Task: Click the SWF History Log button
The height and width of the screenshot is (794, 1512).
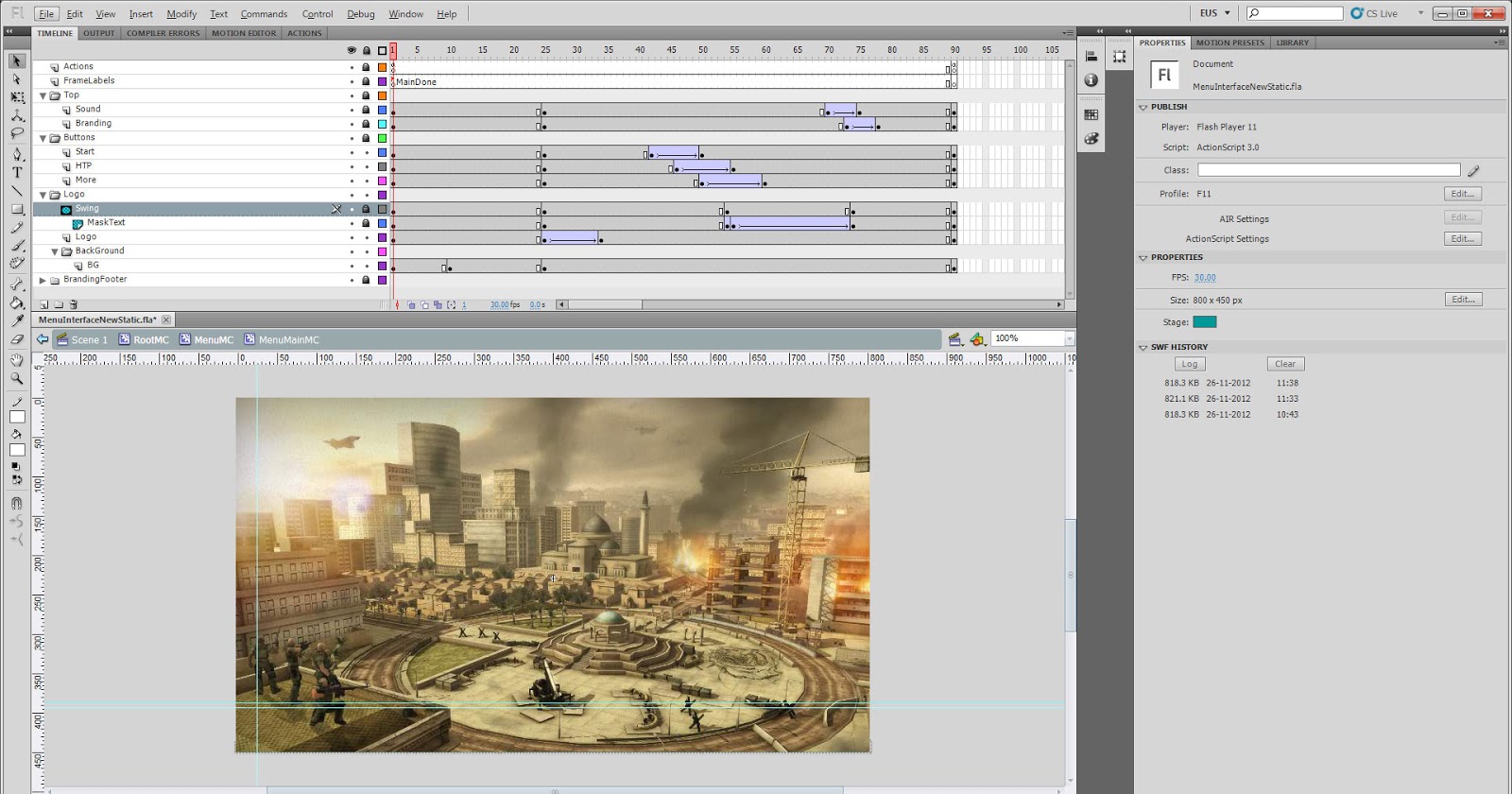Action: (x=1189, y=364)
